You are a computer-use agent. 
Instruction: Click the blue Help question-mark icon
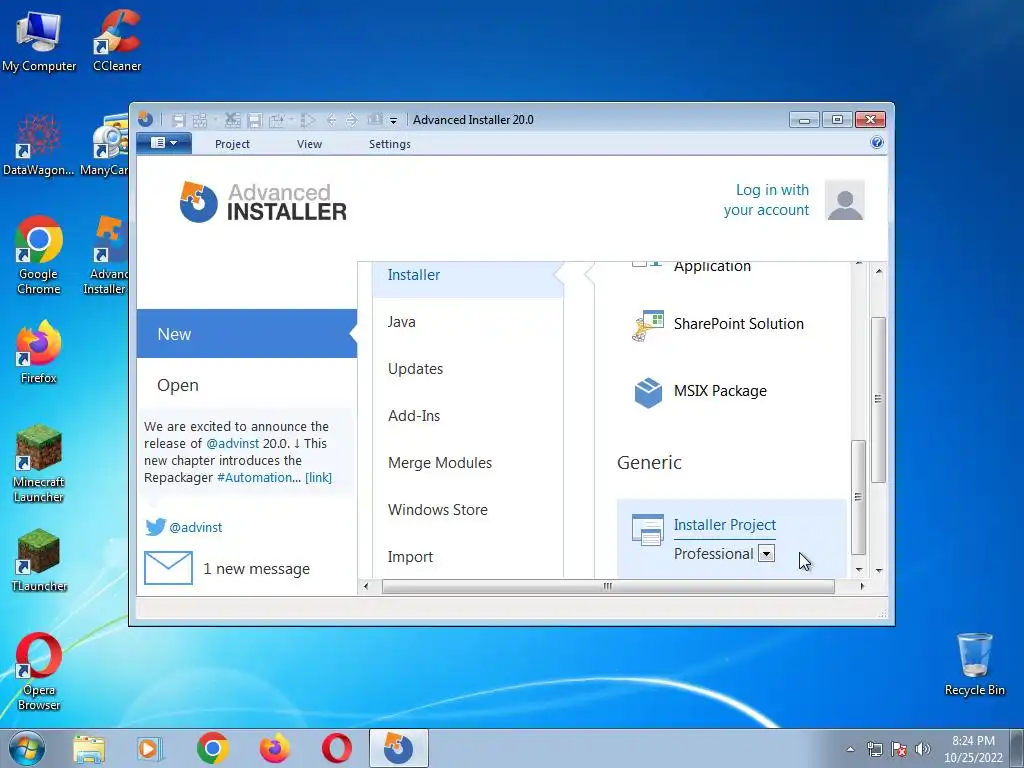[876, 142]
